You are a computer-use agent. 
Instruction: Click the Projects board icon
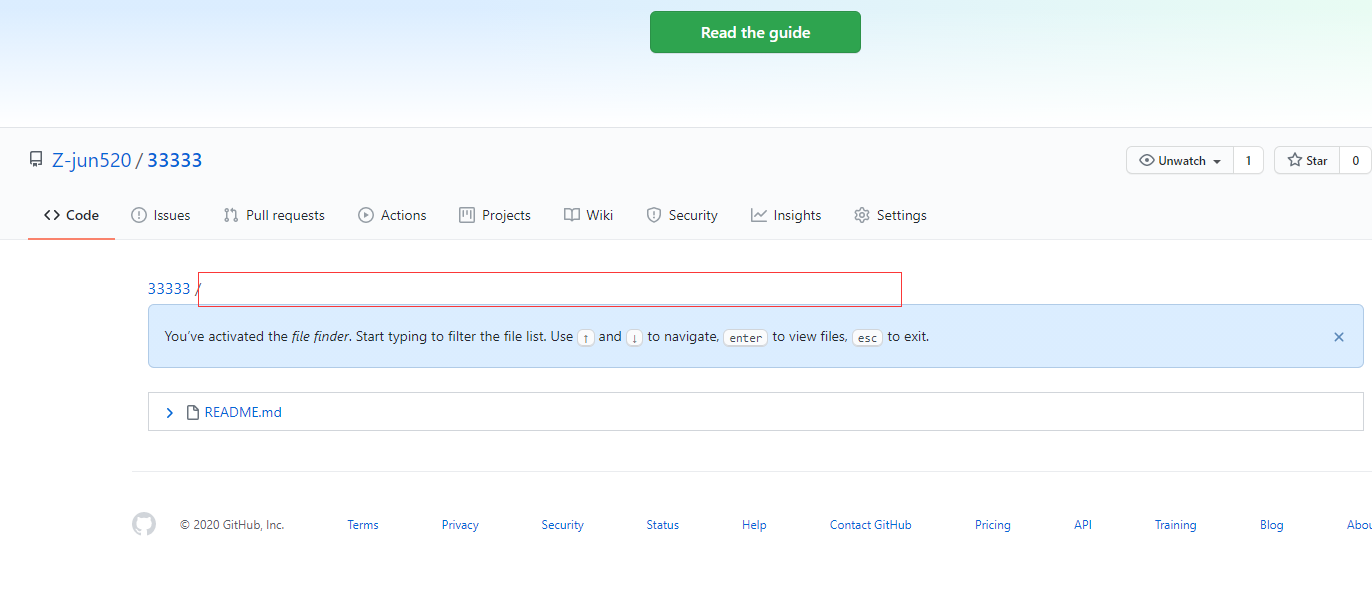coord(467,215)
